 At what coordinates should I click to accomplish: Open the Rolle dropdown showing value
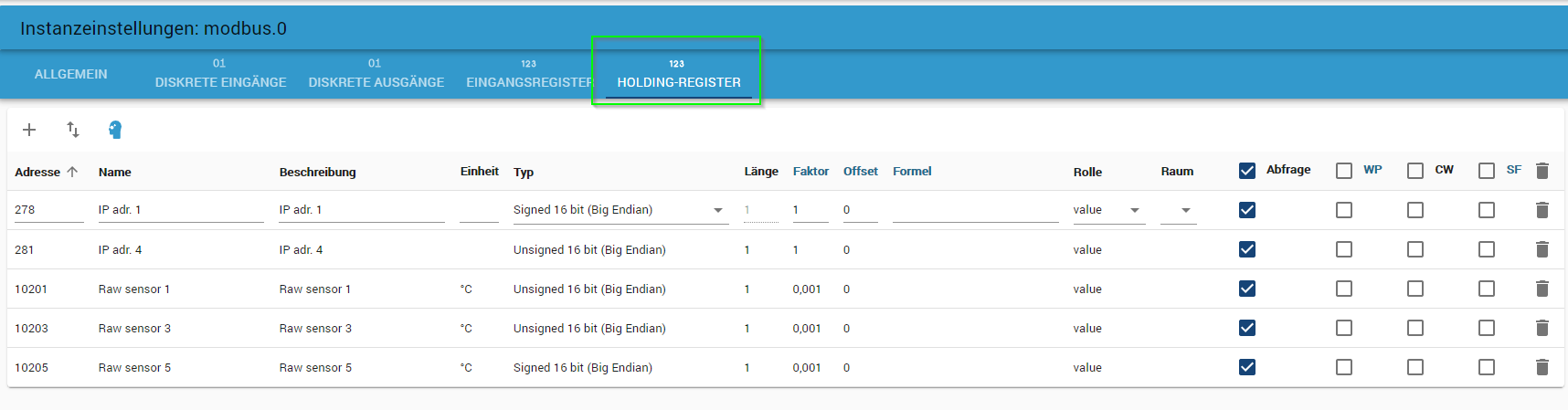click(x=1134, y=210)
